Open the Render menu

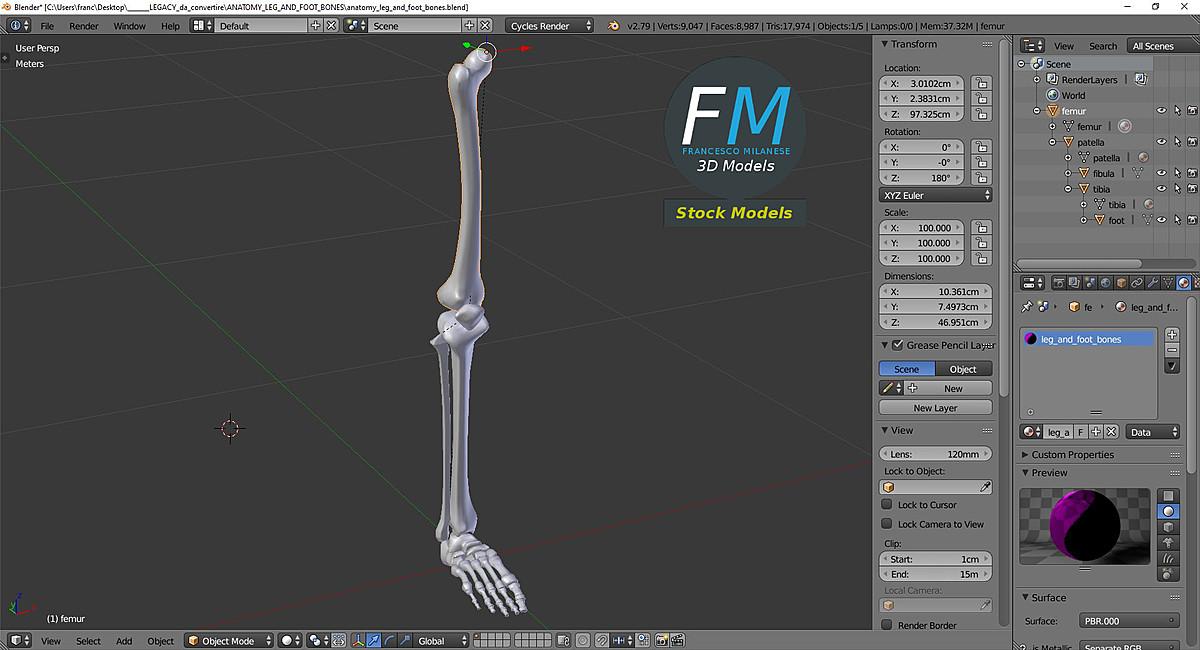click(84, 26)
